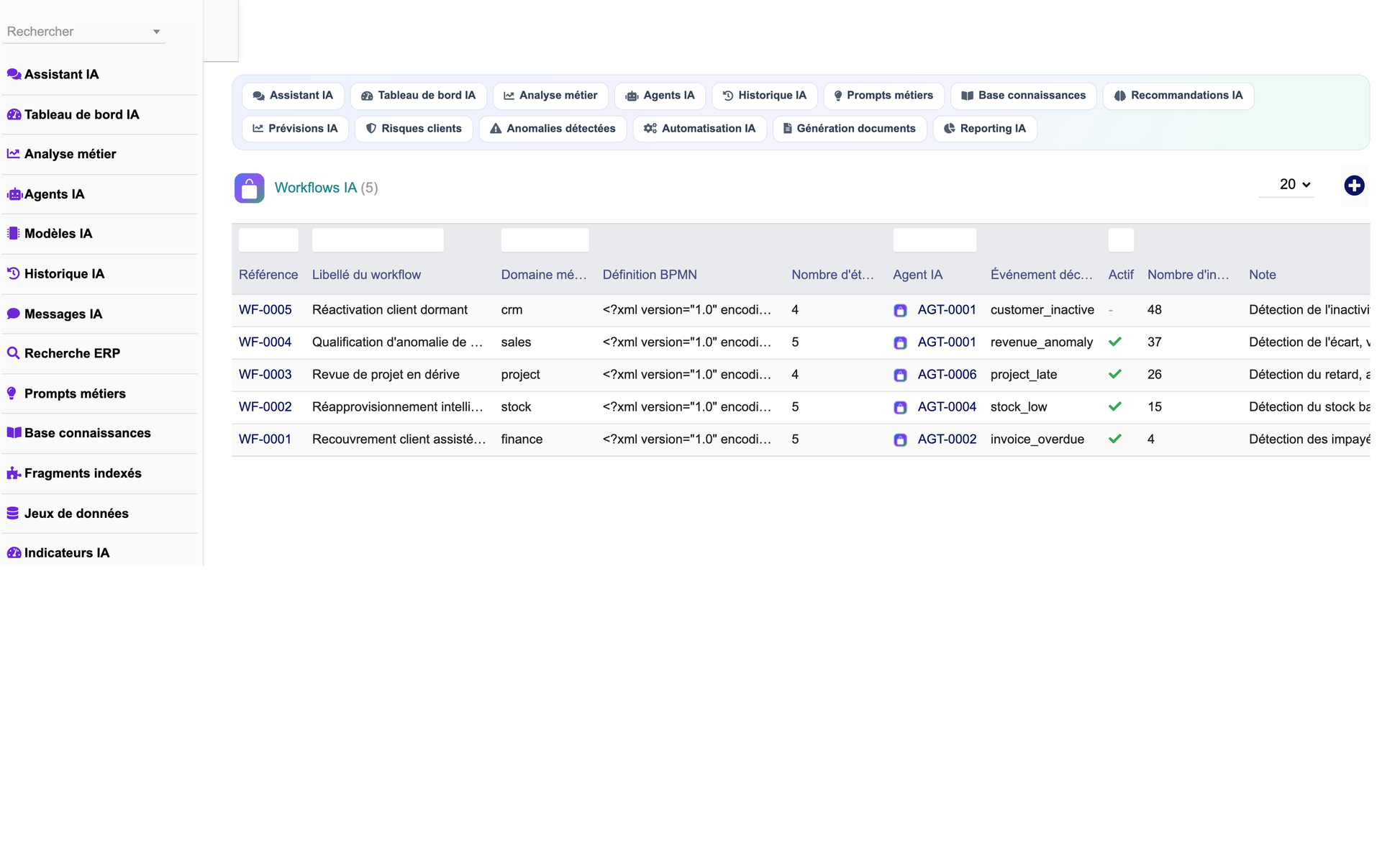Click the Recherche ERP magnifier icon
This screenshot has height=866, width=1400.
coord(13,353)
